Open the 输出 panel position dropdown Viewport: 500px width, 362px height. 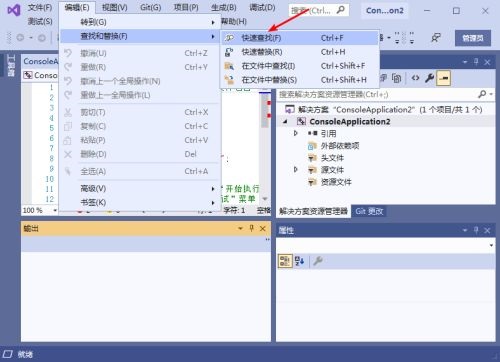240,228
